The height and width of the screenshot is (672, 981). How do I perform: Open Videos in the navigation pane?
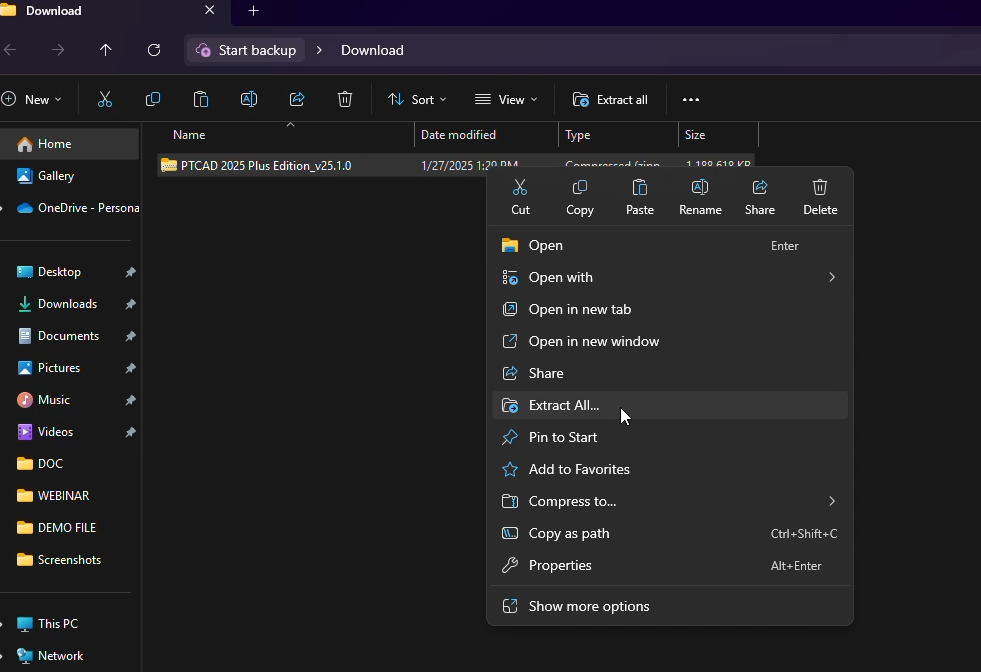coord(69,432)
